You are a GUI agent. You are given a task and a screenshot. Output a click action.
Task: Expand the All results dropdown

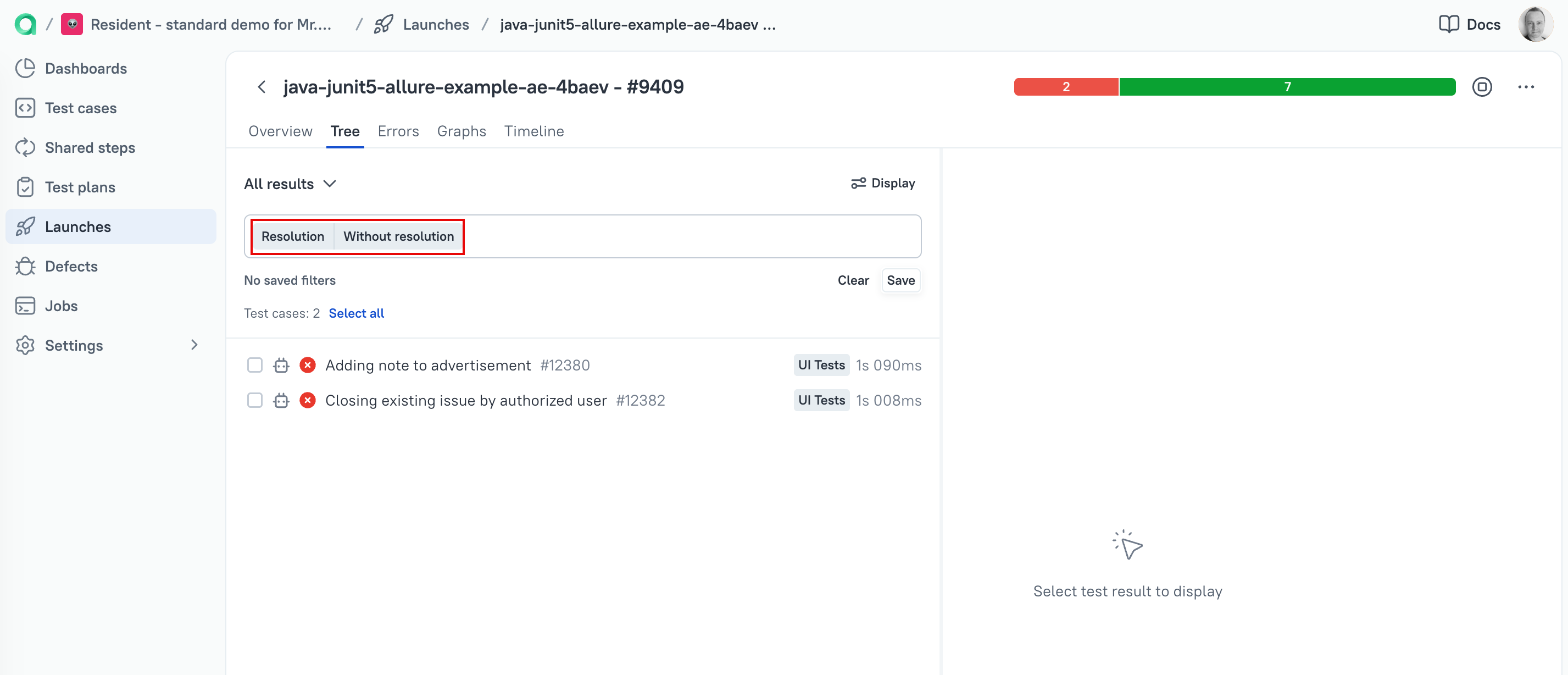pyautogui.click(x=290, y=184)
